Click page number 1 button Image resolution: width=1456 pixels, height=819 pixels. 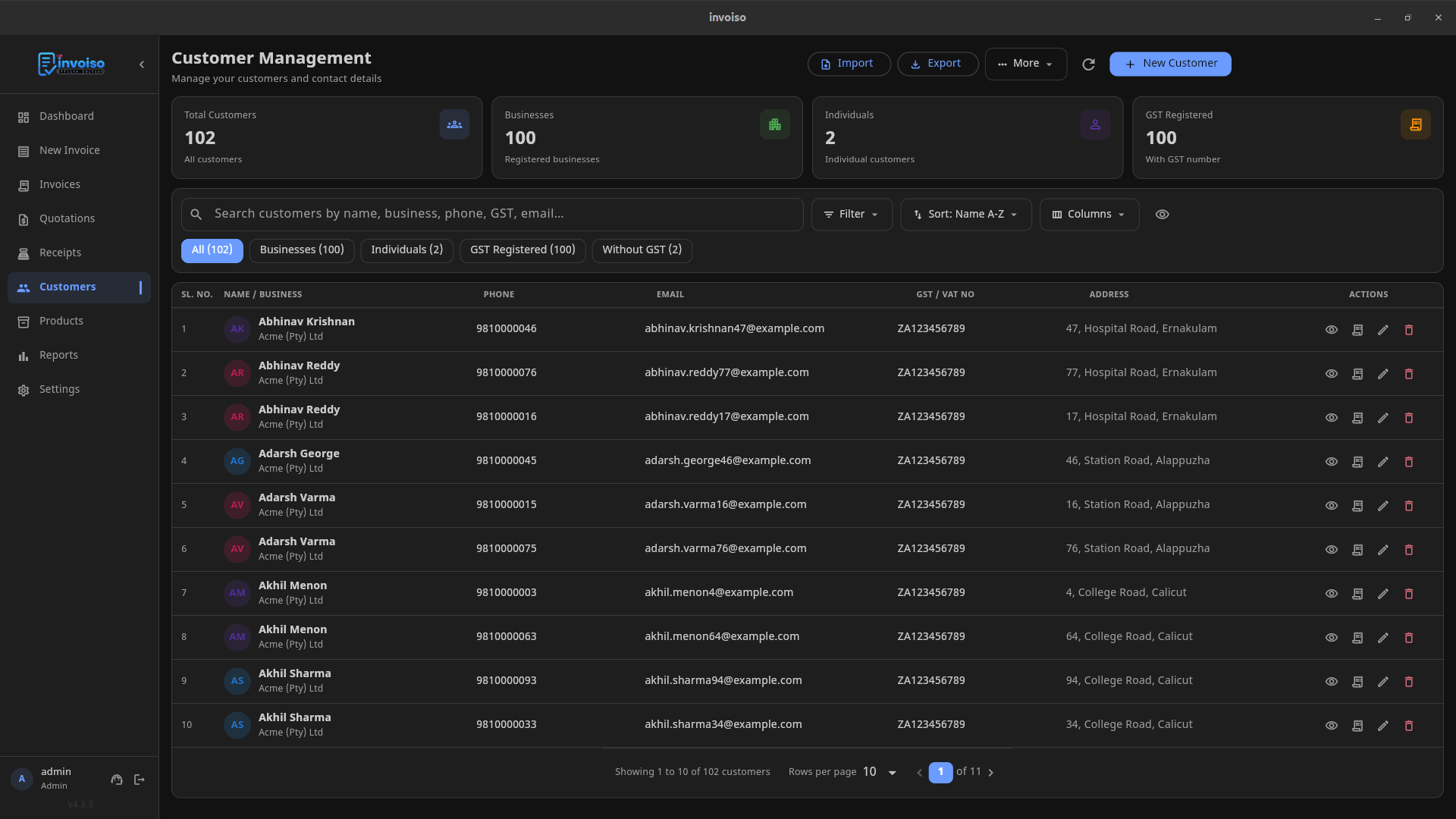click(940, 772)
